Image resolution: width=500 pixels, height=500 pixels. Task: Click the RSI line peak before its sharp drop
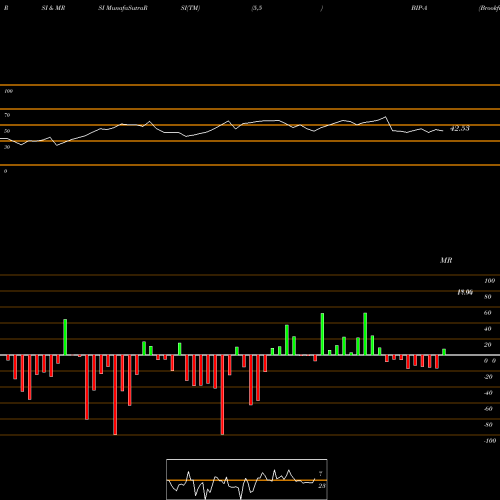click(x=386, y=117)
